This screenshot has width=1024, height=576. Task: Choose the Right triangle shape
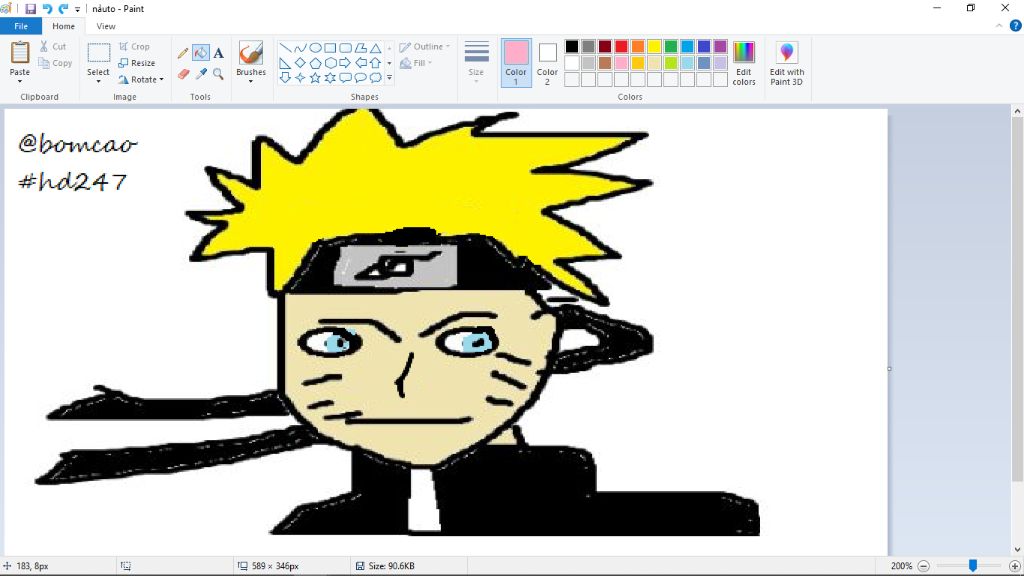coord(285,63)
